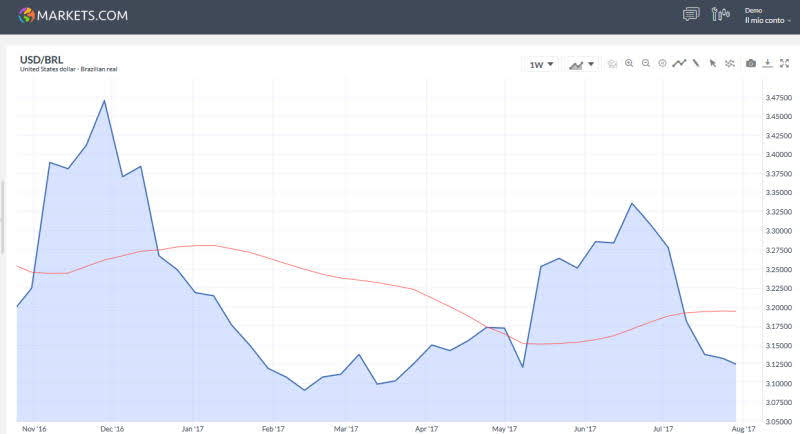Select the diagonal line drawing tool
This screenshot has height=434, width=800.
pyautogui.click(x=696, y=63)
